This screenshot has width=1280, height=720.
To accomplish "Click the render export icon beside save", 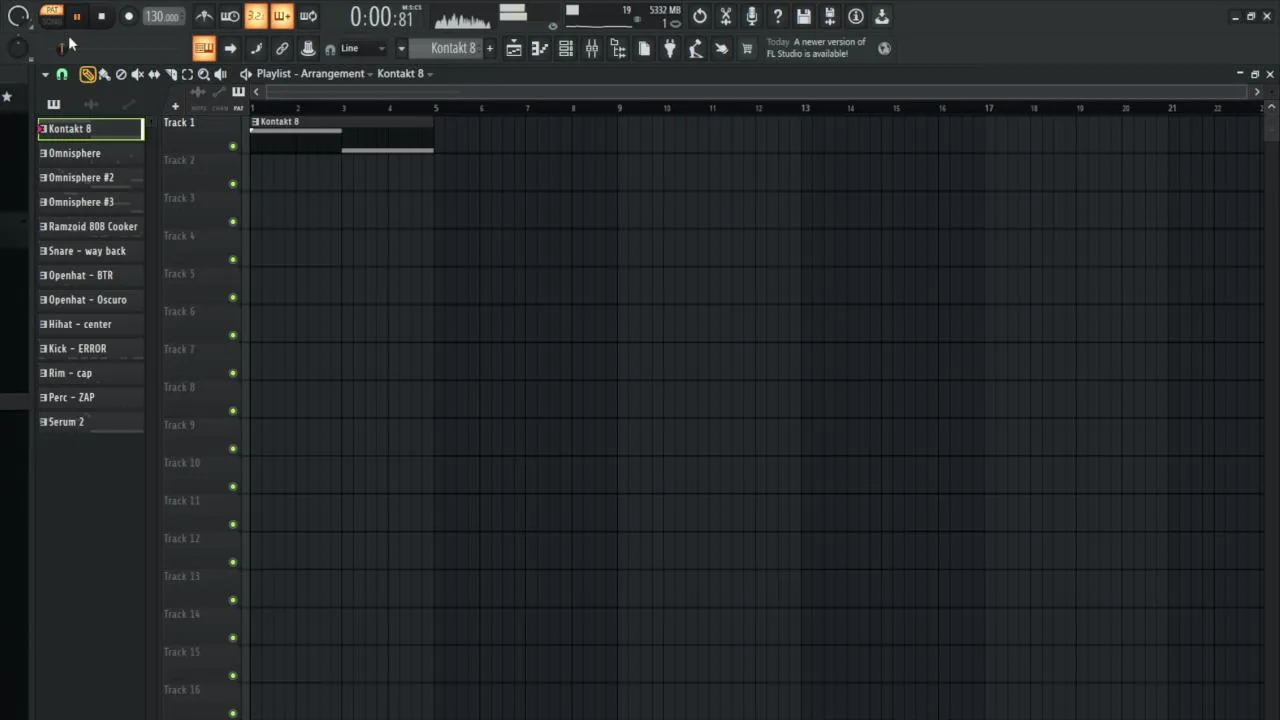I will pos(830,16).
